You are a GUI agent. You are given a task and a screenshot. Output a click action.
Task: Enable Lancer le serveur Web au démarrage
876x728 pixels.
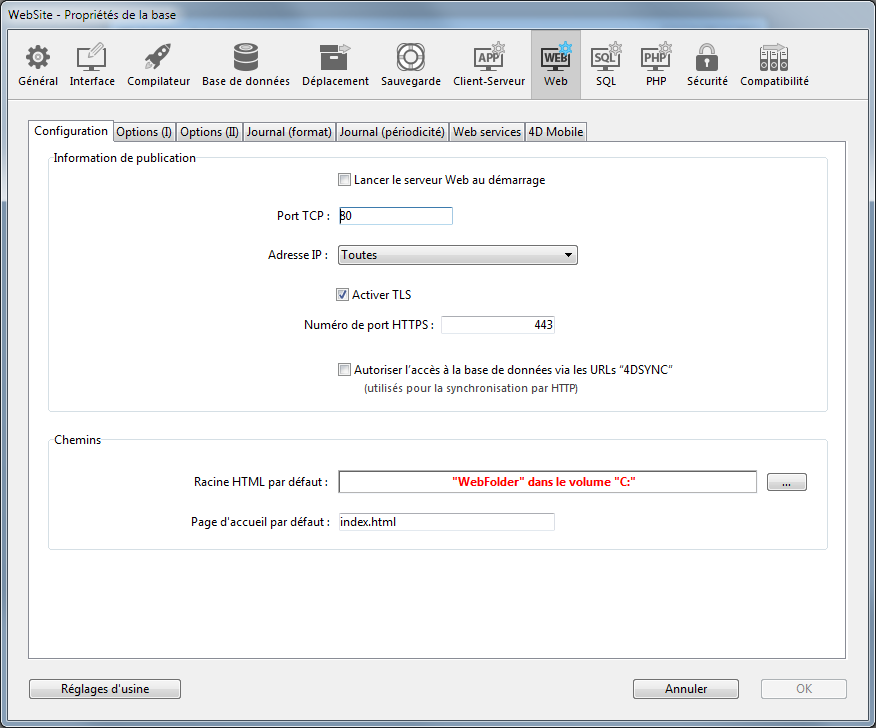click(x=345, y=180)
